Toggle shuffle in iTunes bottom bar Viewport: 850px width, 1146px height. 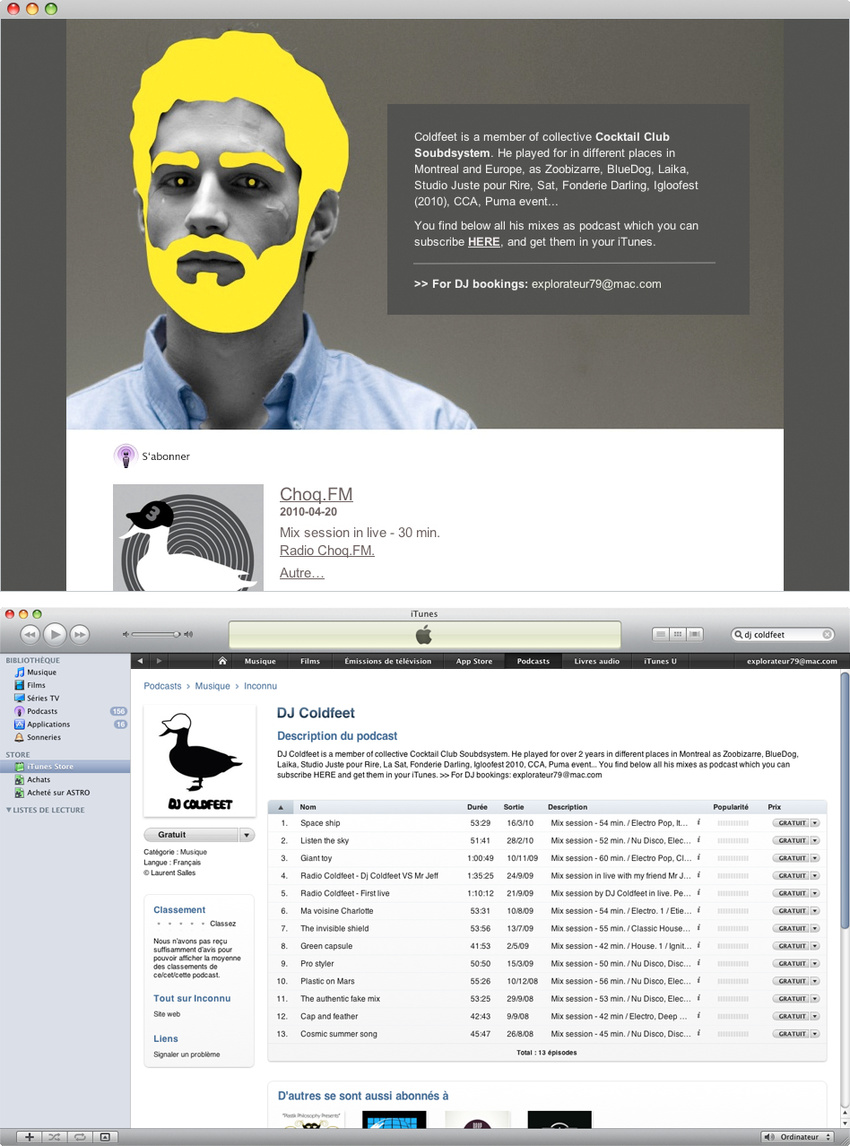click(54, 1136)
